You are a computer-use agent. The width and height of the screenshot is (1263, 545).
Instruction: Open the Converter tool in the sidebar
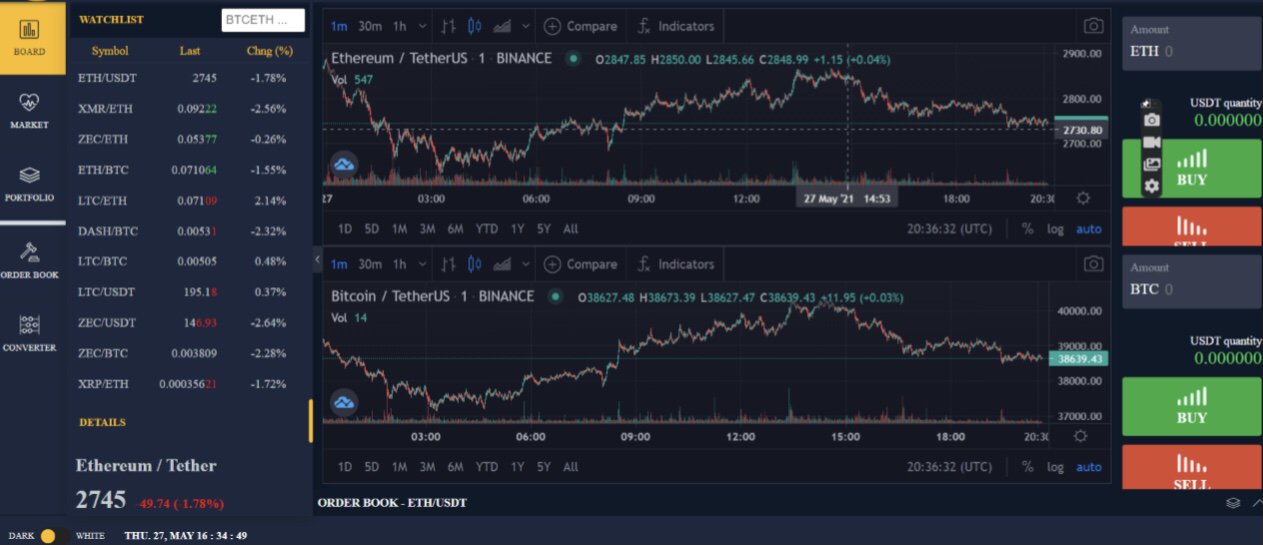(x=30, y=333)
